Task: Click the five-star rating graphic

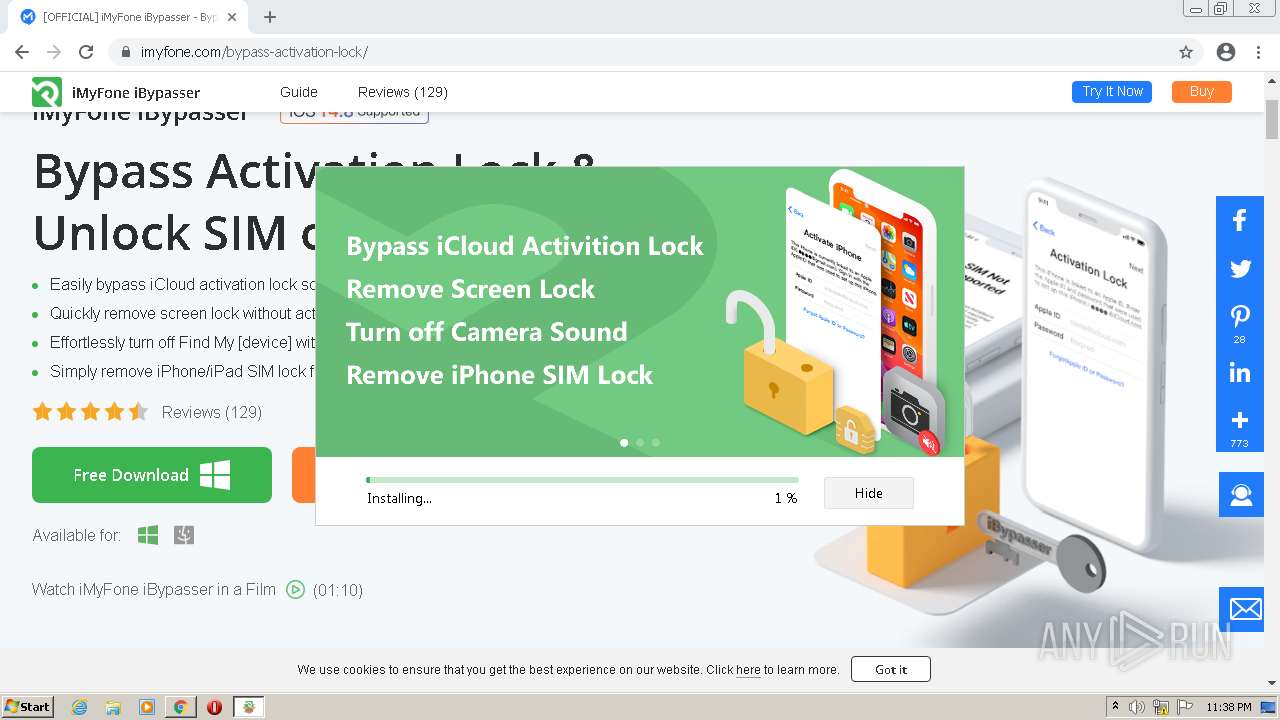Action: (x=90, y=412)
